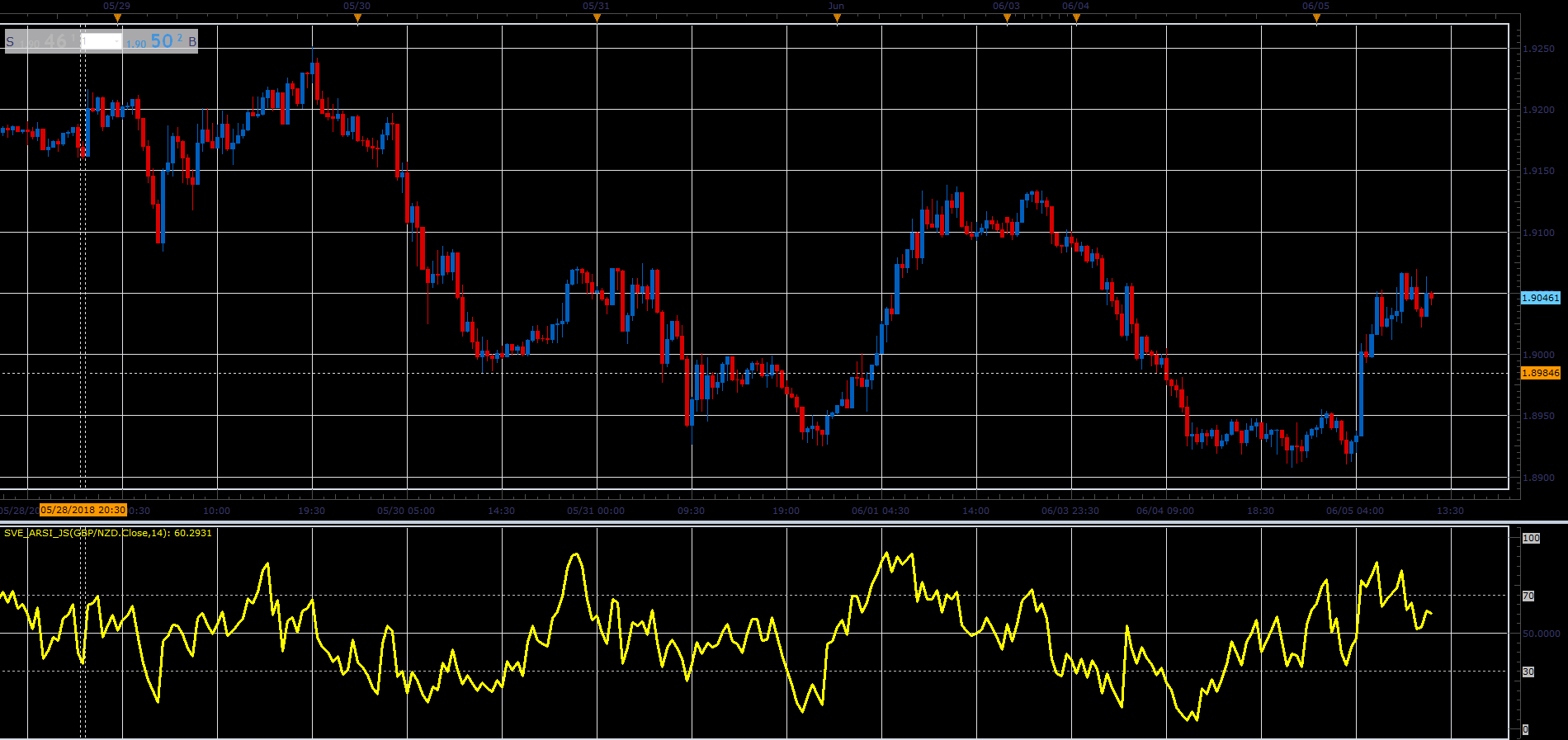This screenshot has height=740, width=1568.
Task: Click the 06/03 orange day marker
Action: 1007,18
